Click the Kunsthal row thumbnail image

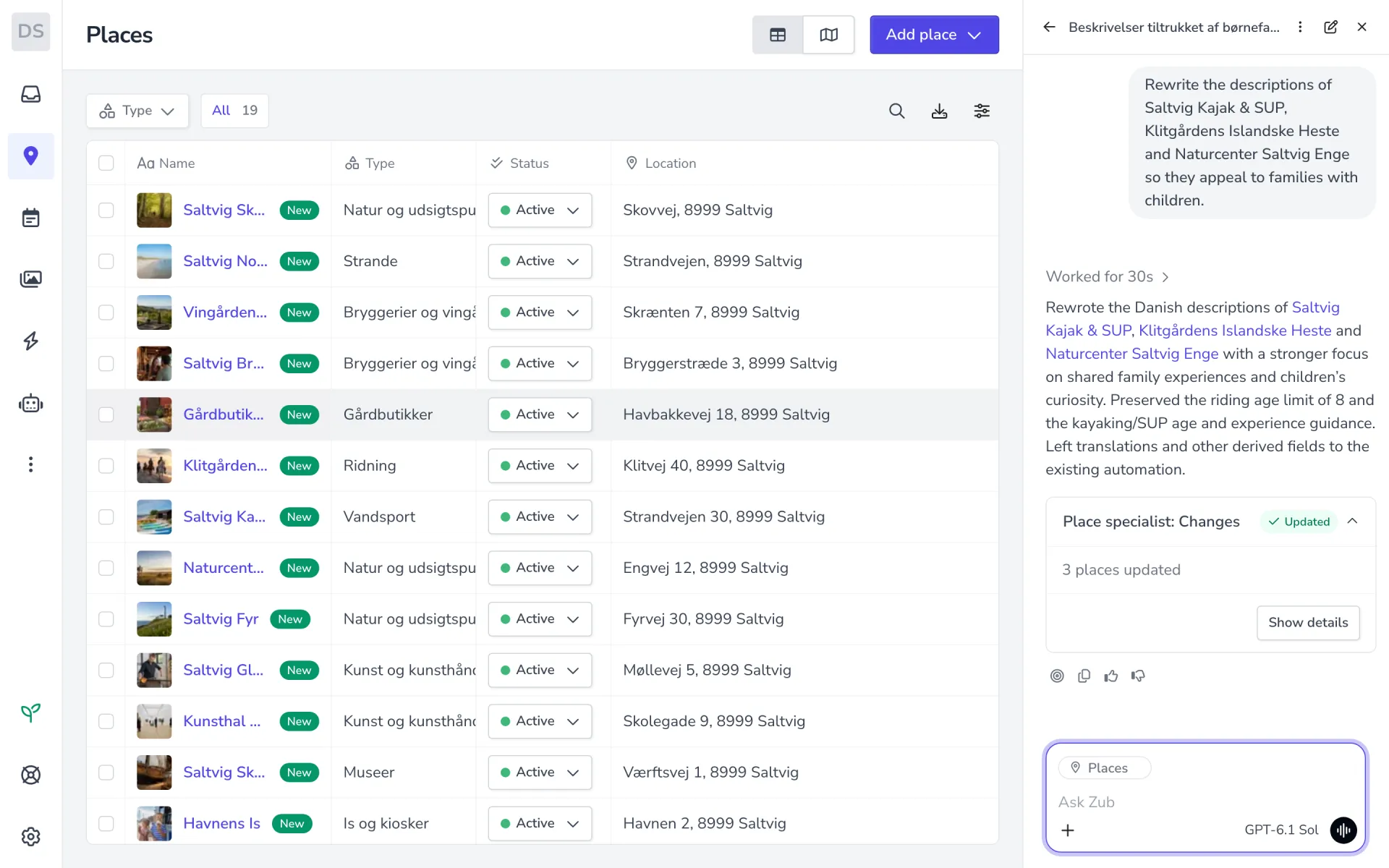coord(154,721)
